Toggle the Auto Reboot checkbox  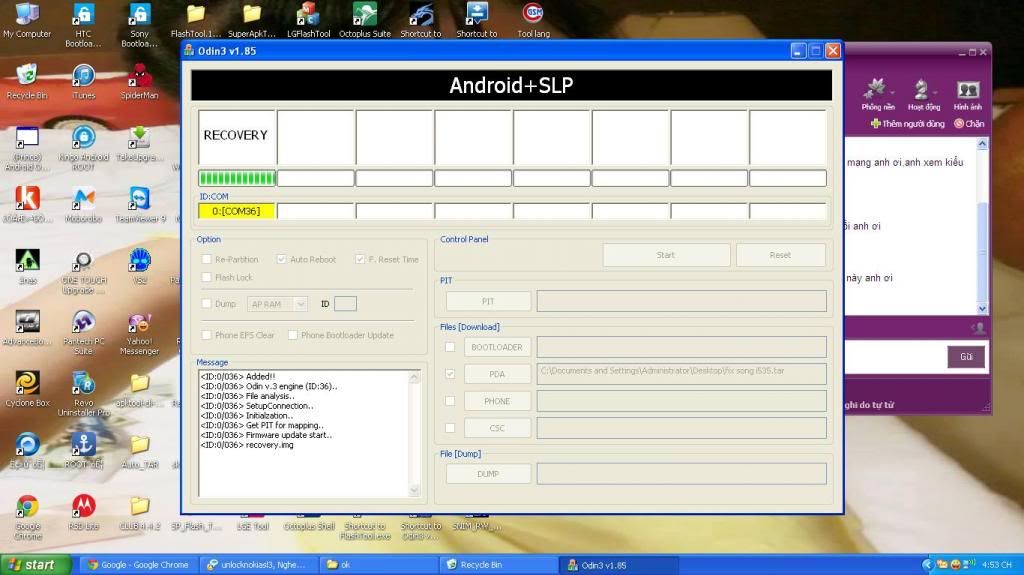click(x=281, y=259)
